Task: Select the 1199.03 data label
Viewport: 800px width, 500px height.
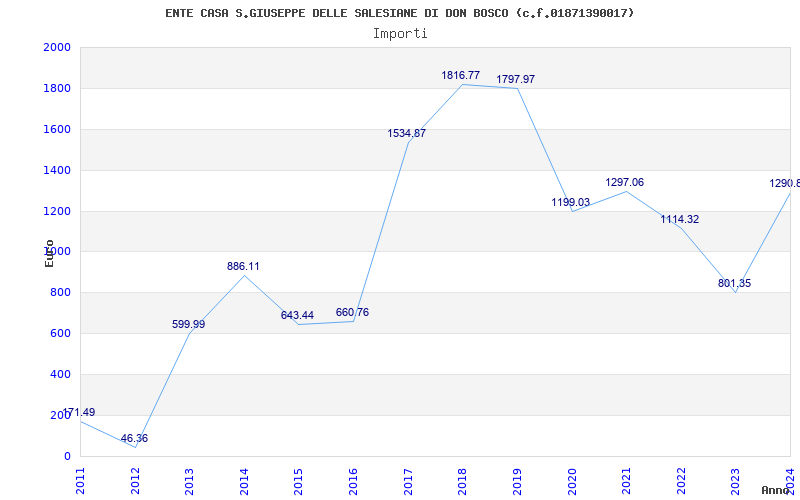Action: 570,202
